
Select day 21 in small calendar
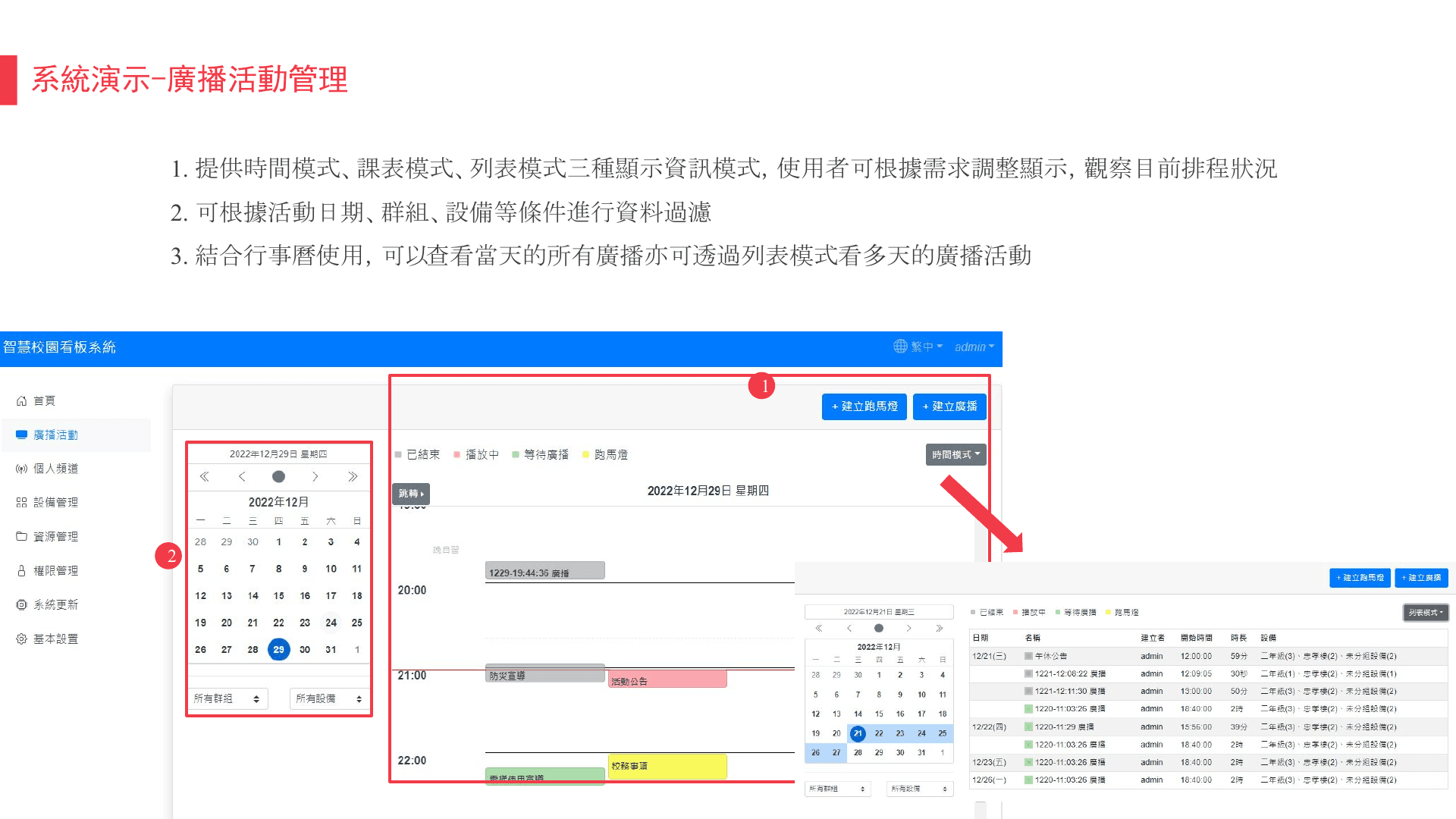[x=858, y=733]
